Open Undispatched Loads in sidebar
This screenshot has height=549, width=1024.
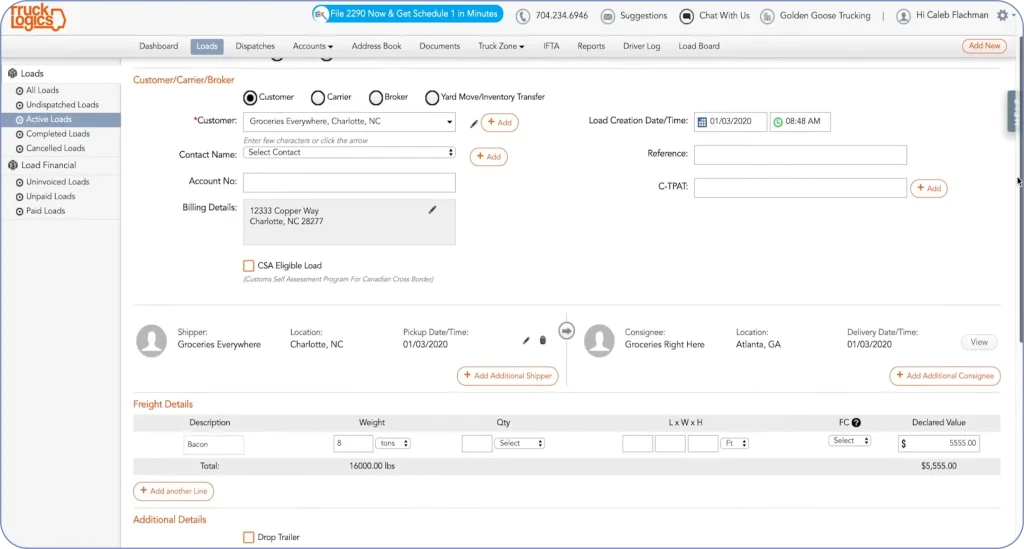(62, 105)
